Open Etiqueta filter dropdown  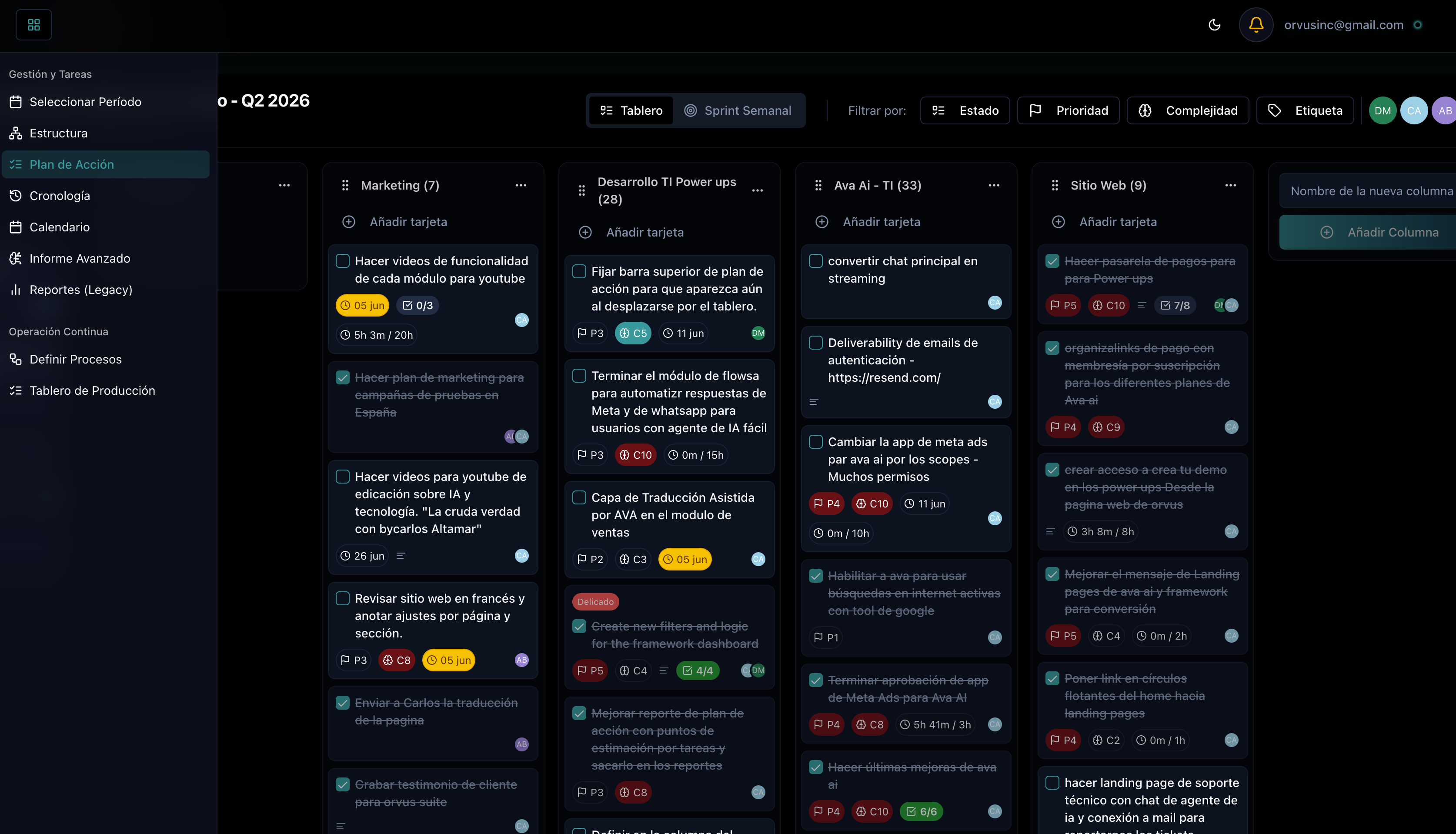[x=1306, y=110]
